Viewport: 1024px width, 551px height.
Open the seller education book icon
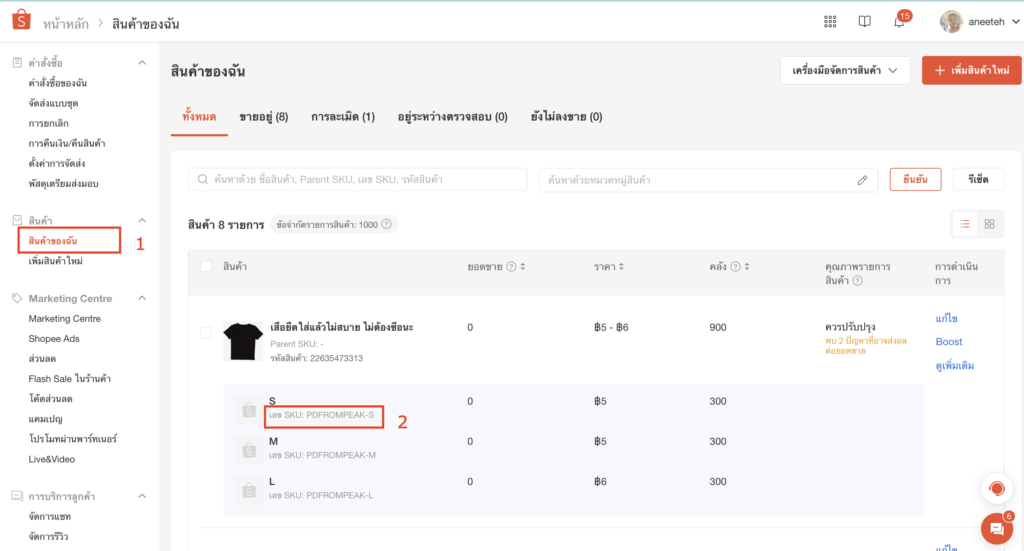click(865, 22)
